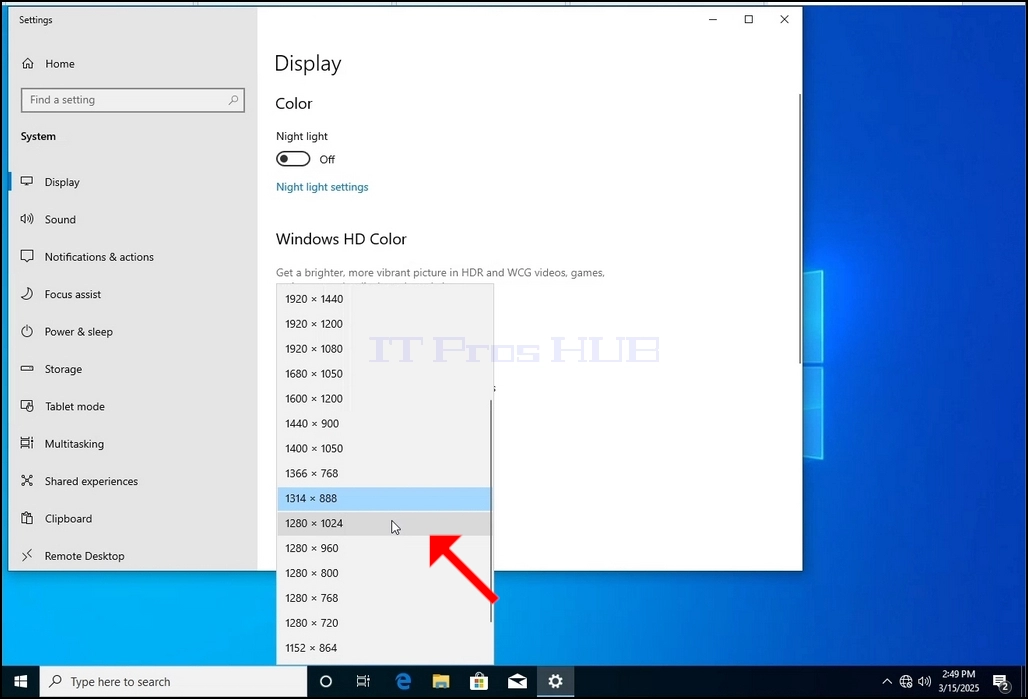
Task: Open the taskbar clock and date
Action: [x=959, y=681]
